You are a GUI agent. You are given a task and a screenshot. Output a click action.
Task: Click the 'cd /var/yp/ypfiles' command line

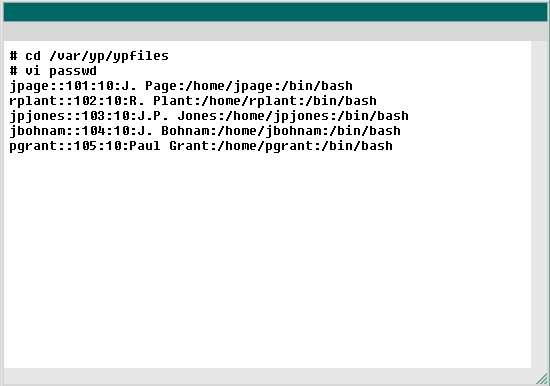[89, 56]
